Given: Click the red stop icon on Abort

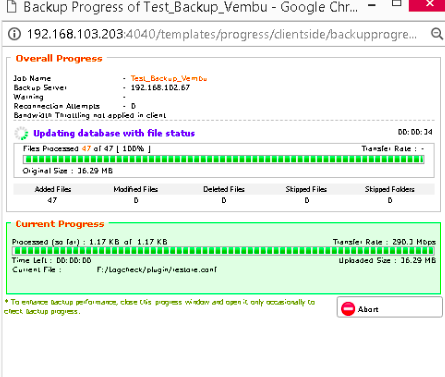Looking at the screenshot, I should pos(348,309).
